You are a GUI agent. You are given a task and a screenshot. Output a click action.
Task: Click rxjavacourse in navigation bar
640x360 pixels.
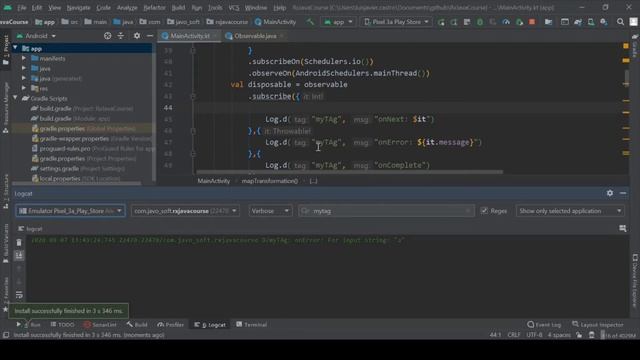[227, 22]
